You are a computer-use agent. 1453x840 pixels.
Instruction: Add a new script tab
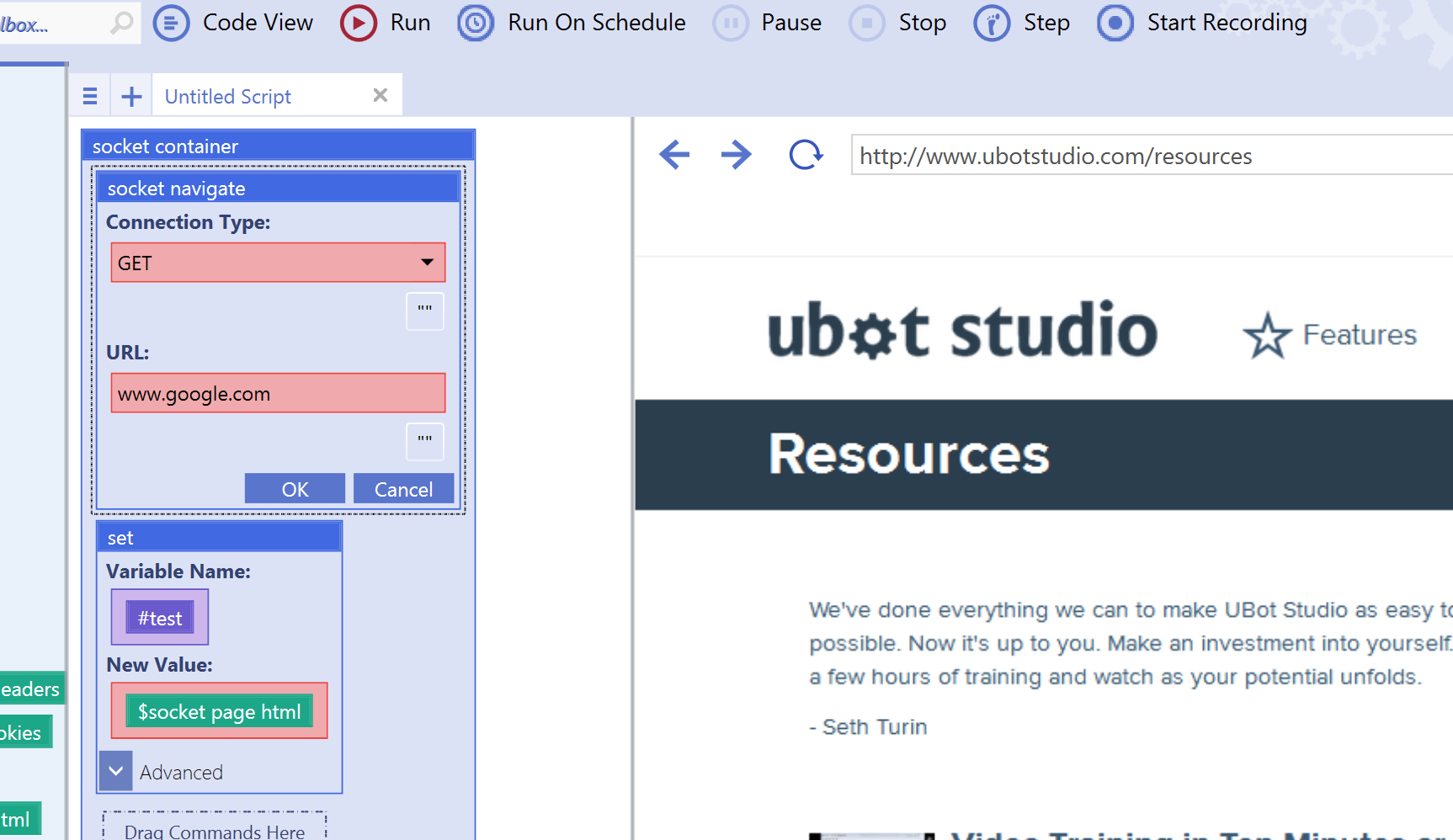coord(131,97)
